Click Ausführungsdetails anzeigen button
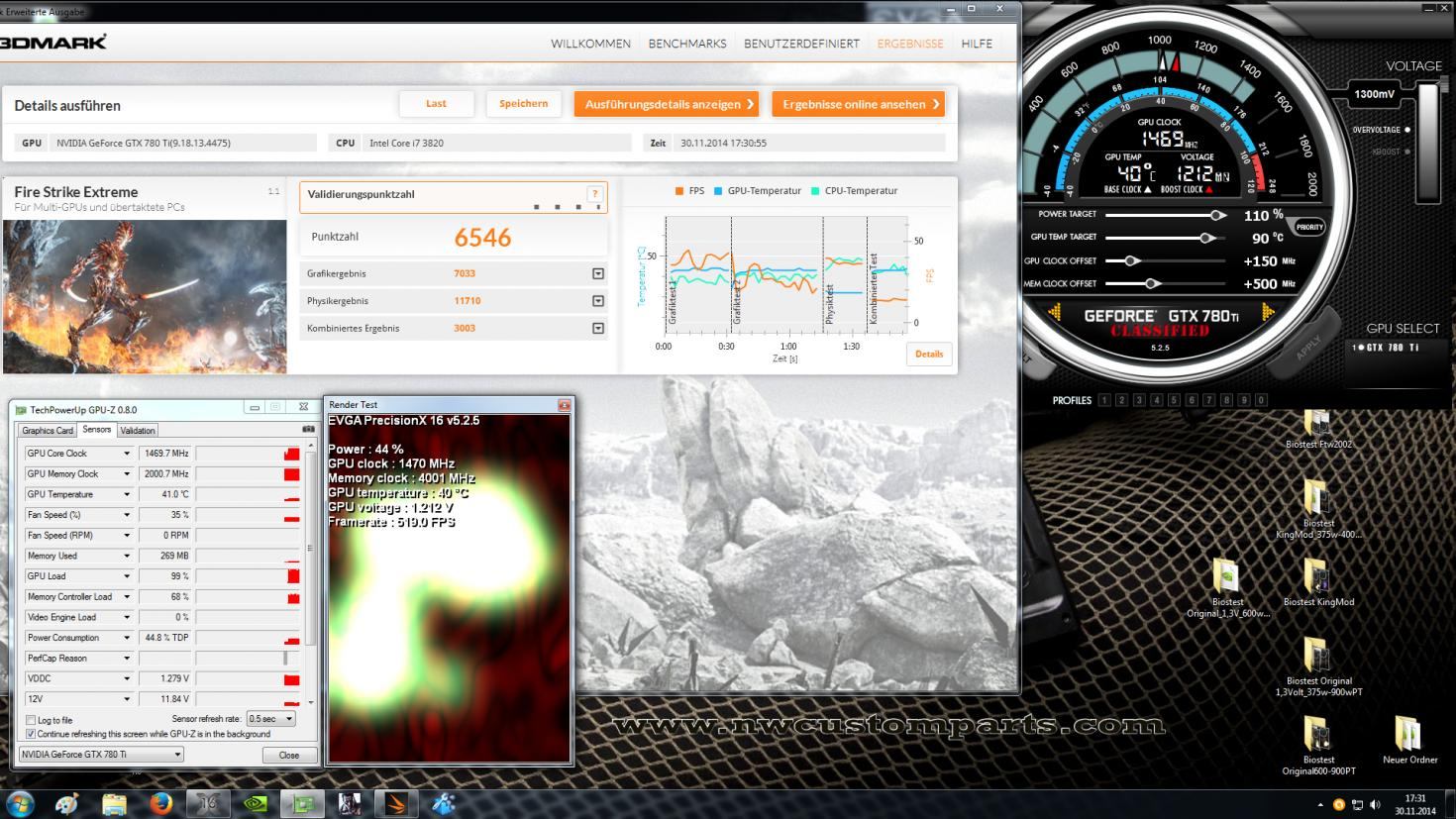 [669, 104]
